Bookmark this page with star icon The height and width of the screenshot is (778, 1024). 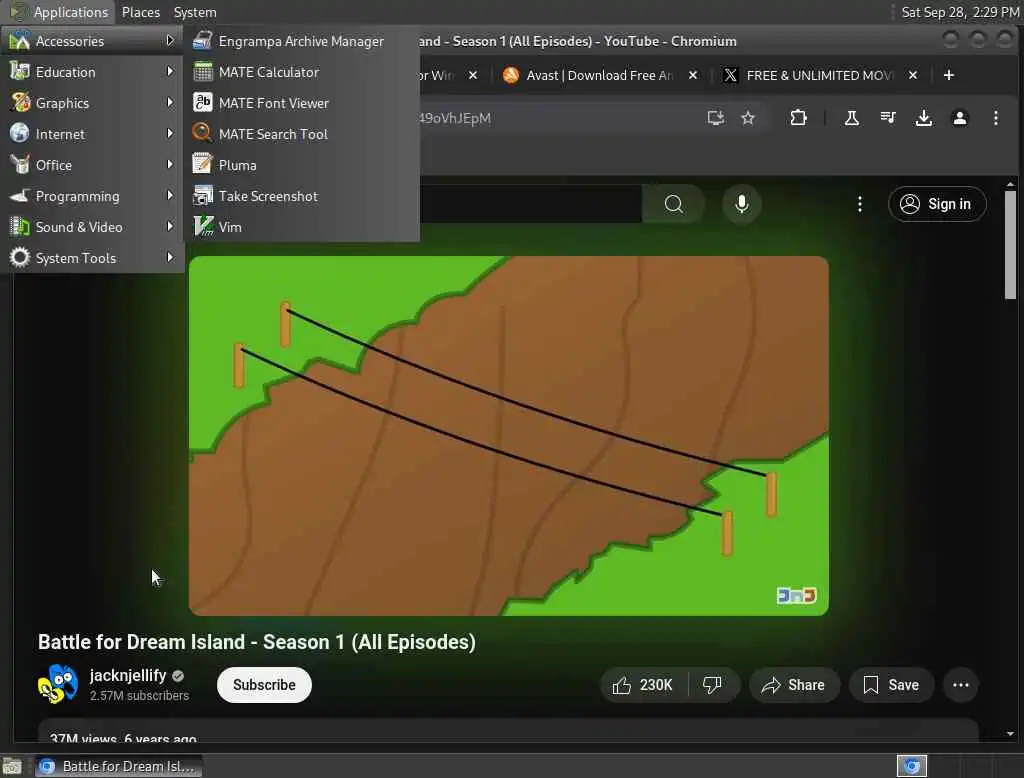[748, 118]
